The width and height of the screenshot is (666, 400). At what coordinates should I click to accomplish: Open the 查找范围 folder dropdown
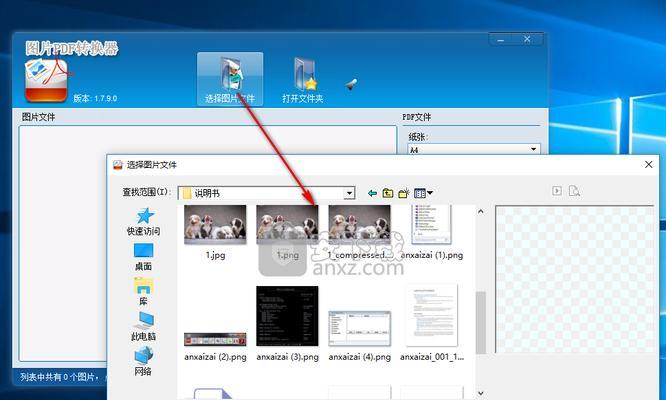tap(349, 193)
